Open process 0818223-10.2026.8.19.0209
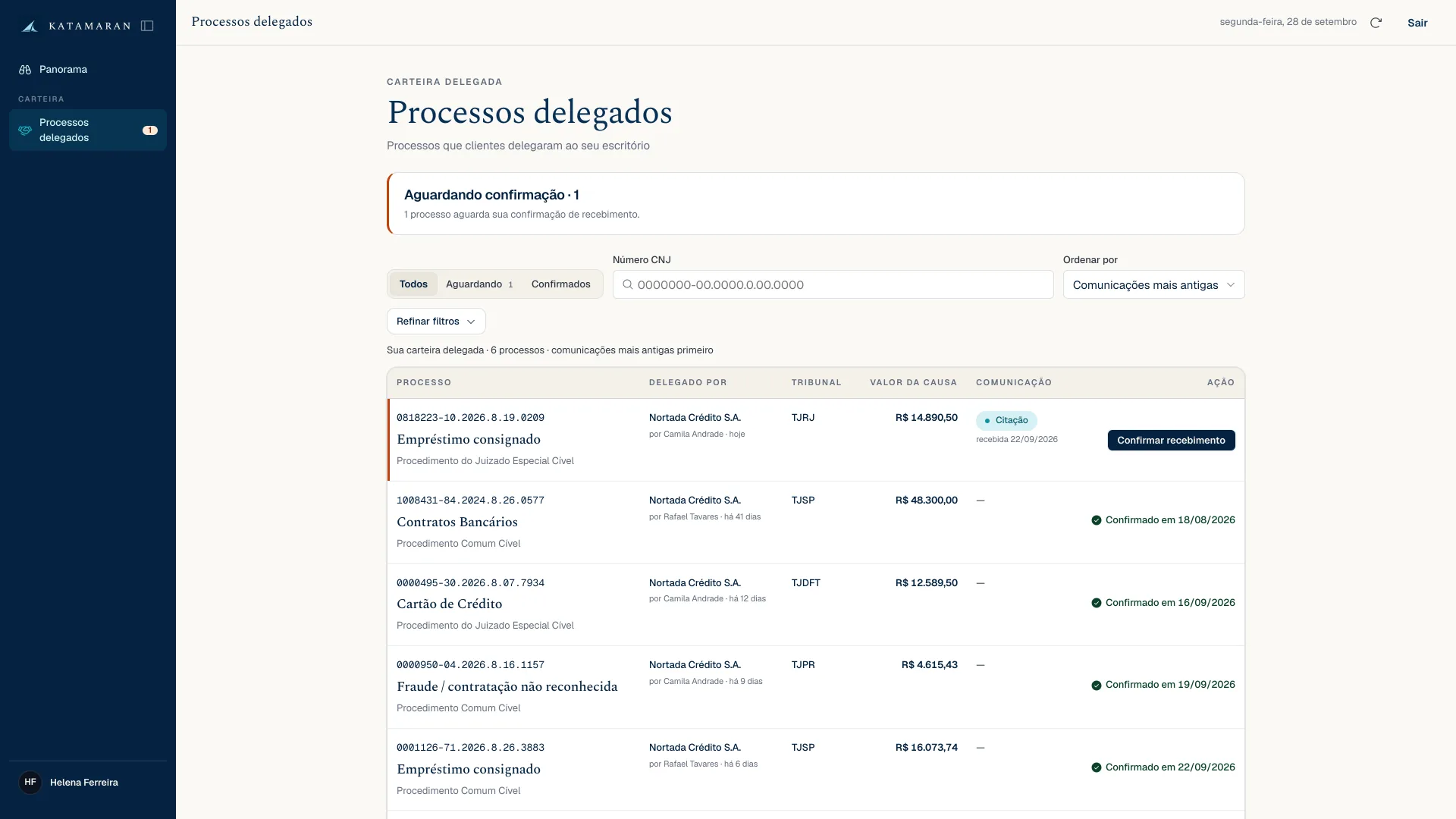Image resolution: width=1456 pixels, height=819 pixels. [470, 418]
